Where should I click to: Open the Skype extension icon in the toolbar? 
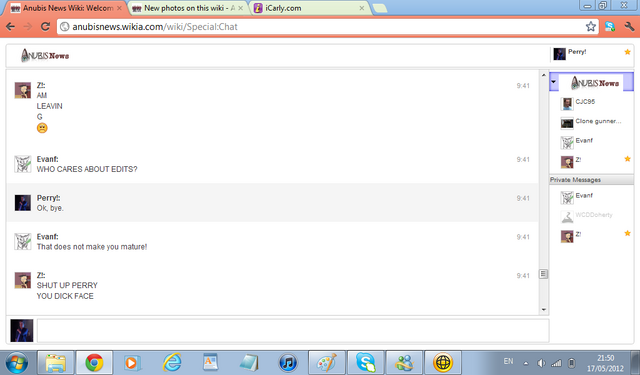(x=610, y=27)
